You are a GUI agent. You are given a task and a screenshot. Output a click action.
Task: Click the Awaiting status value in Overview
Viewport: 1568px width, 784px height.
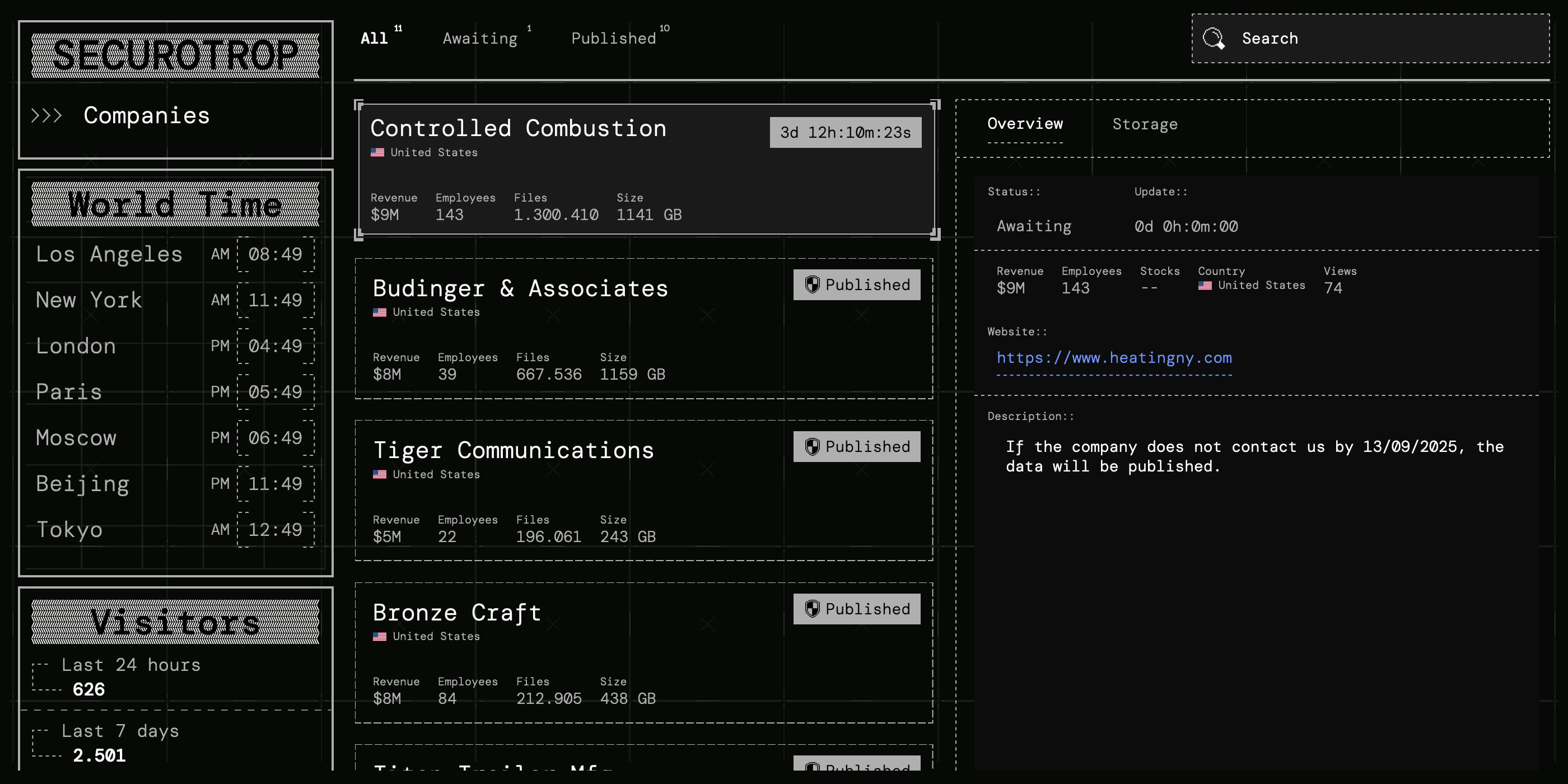coord(1034,226)
